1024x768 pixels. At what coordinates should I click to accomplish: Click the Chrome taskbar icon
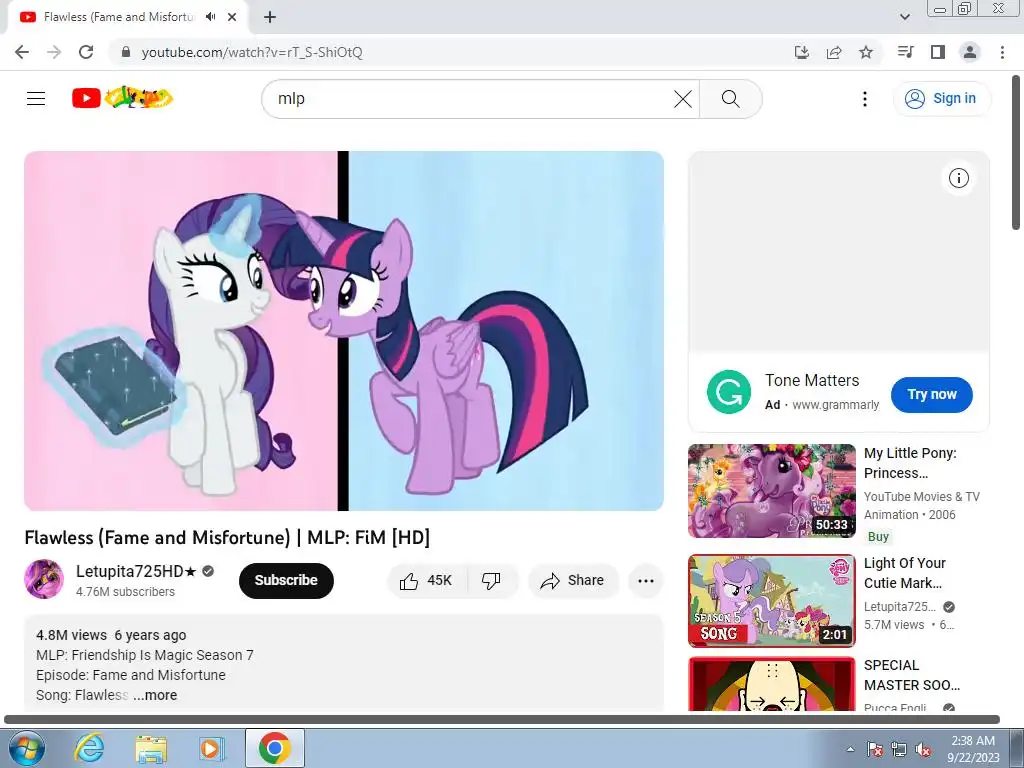[274, 748]
